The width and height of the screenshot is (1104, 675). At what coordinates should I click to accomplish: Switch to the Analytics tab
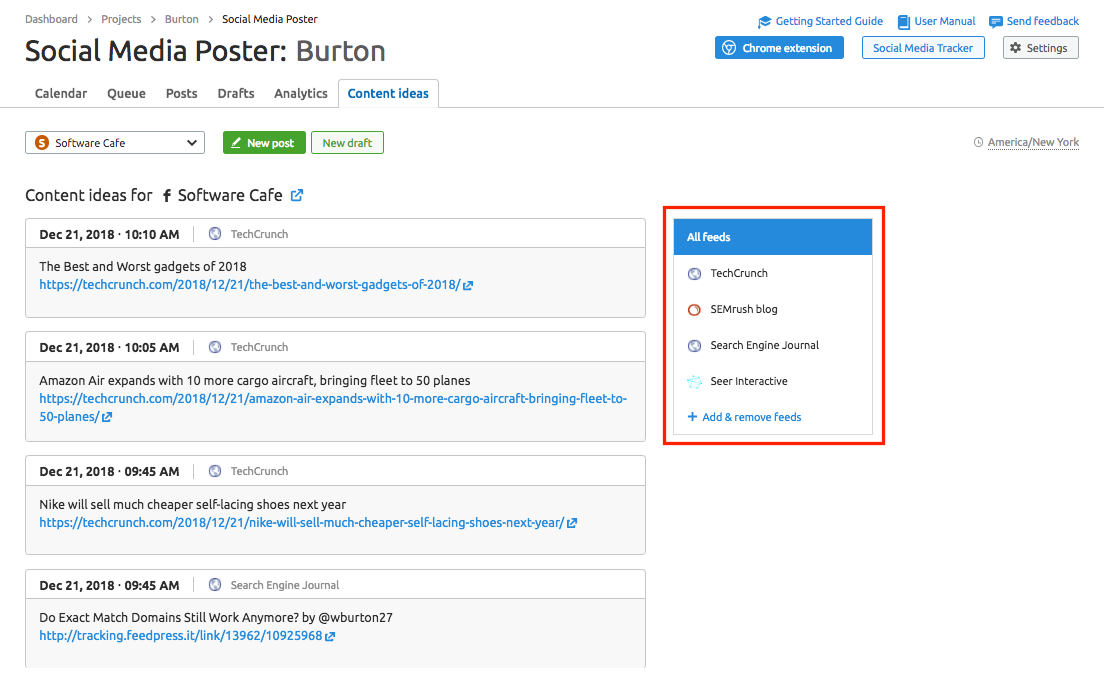coord(301,94)
